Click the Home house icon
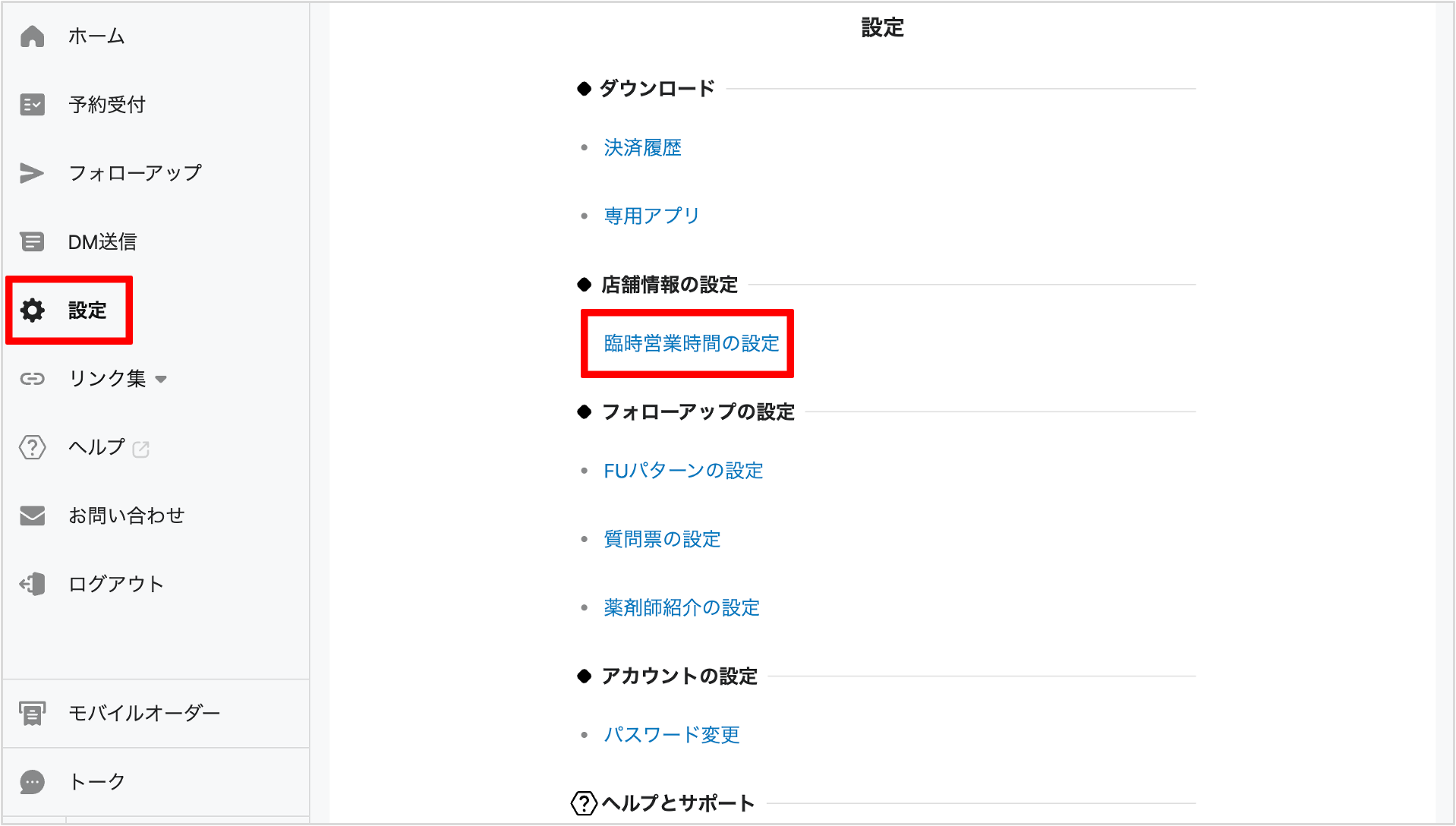 pyautogui.click(x=32, y=36)
